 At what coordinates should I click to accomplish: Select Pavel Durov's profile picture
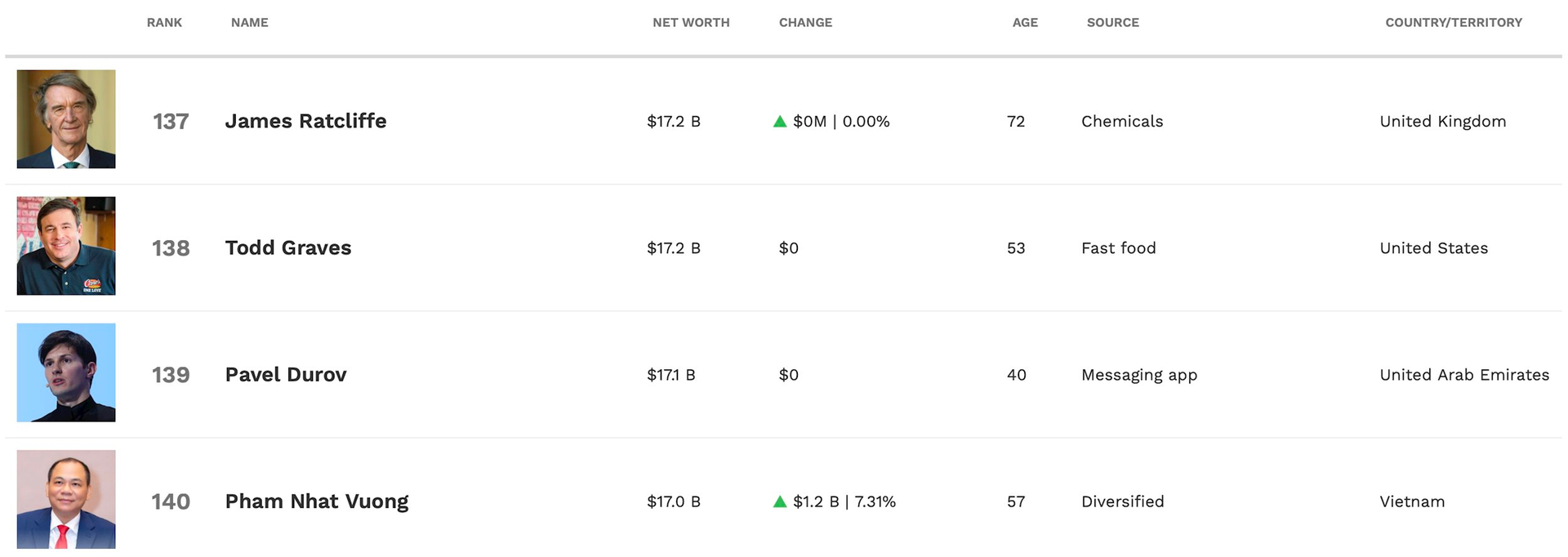click(x=66, y=372)
